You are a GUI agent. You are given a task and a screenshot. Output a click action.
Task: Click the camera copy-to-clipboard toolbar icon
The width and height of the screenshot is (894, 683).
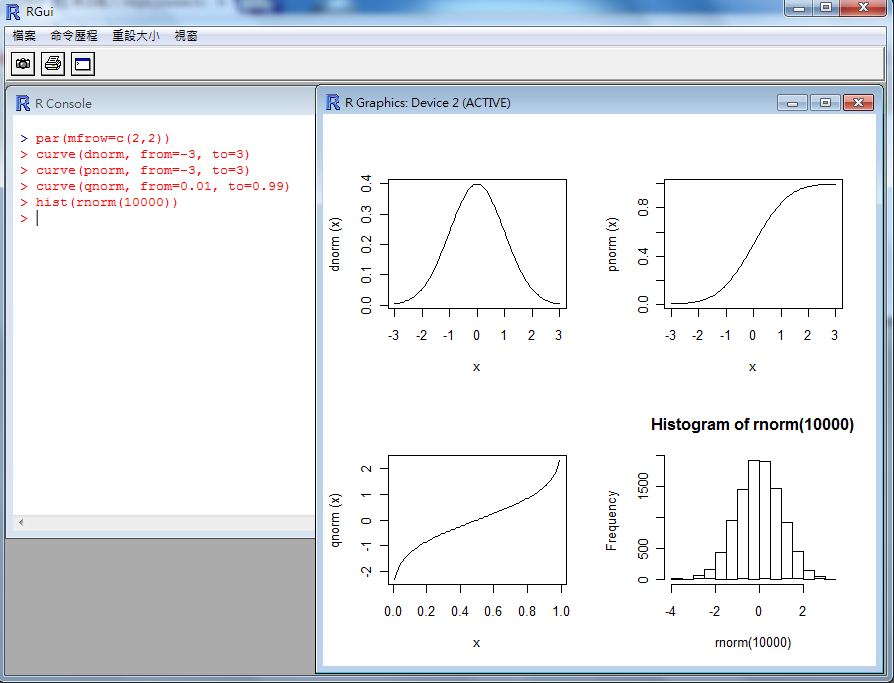click(23, 64)
